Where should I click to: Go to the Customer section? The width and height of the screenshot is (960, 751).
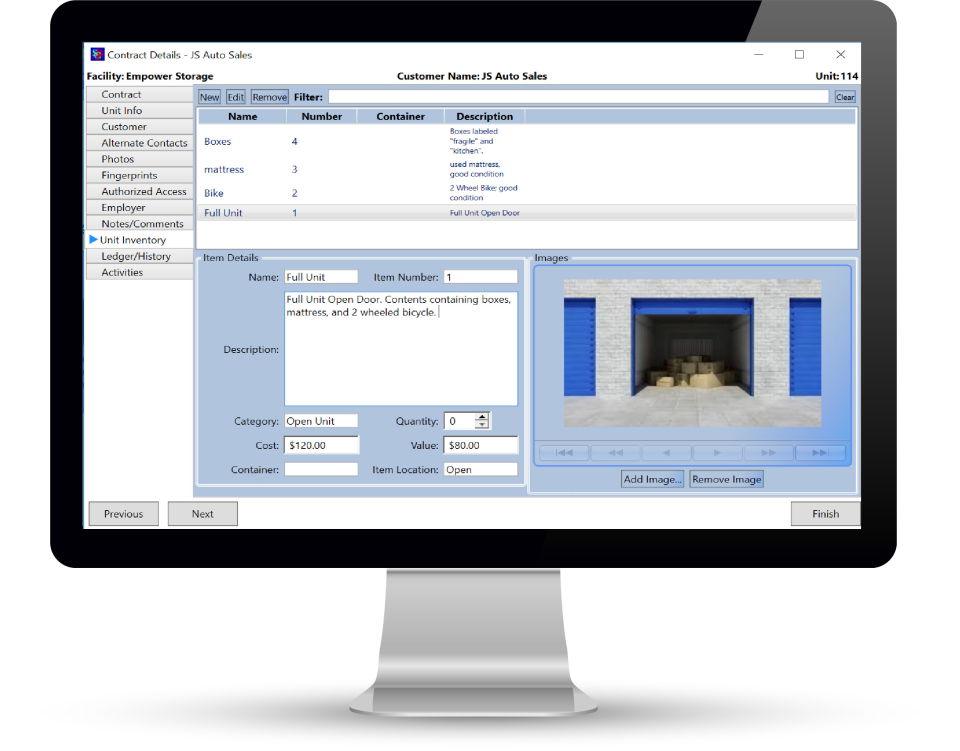coord(140,127)
